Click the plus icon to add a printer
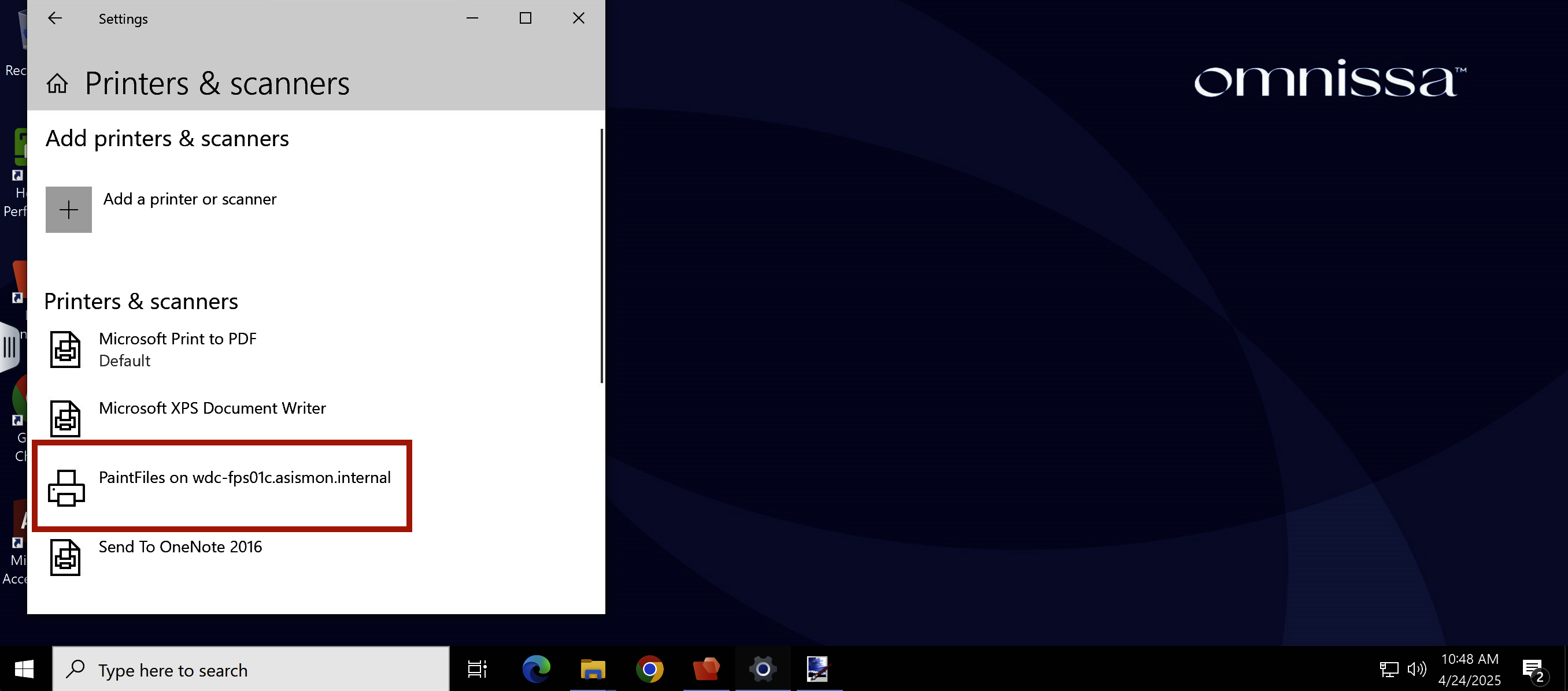Viewport: 1568px width, 691px height. click(x=68, y=210)
